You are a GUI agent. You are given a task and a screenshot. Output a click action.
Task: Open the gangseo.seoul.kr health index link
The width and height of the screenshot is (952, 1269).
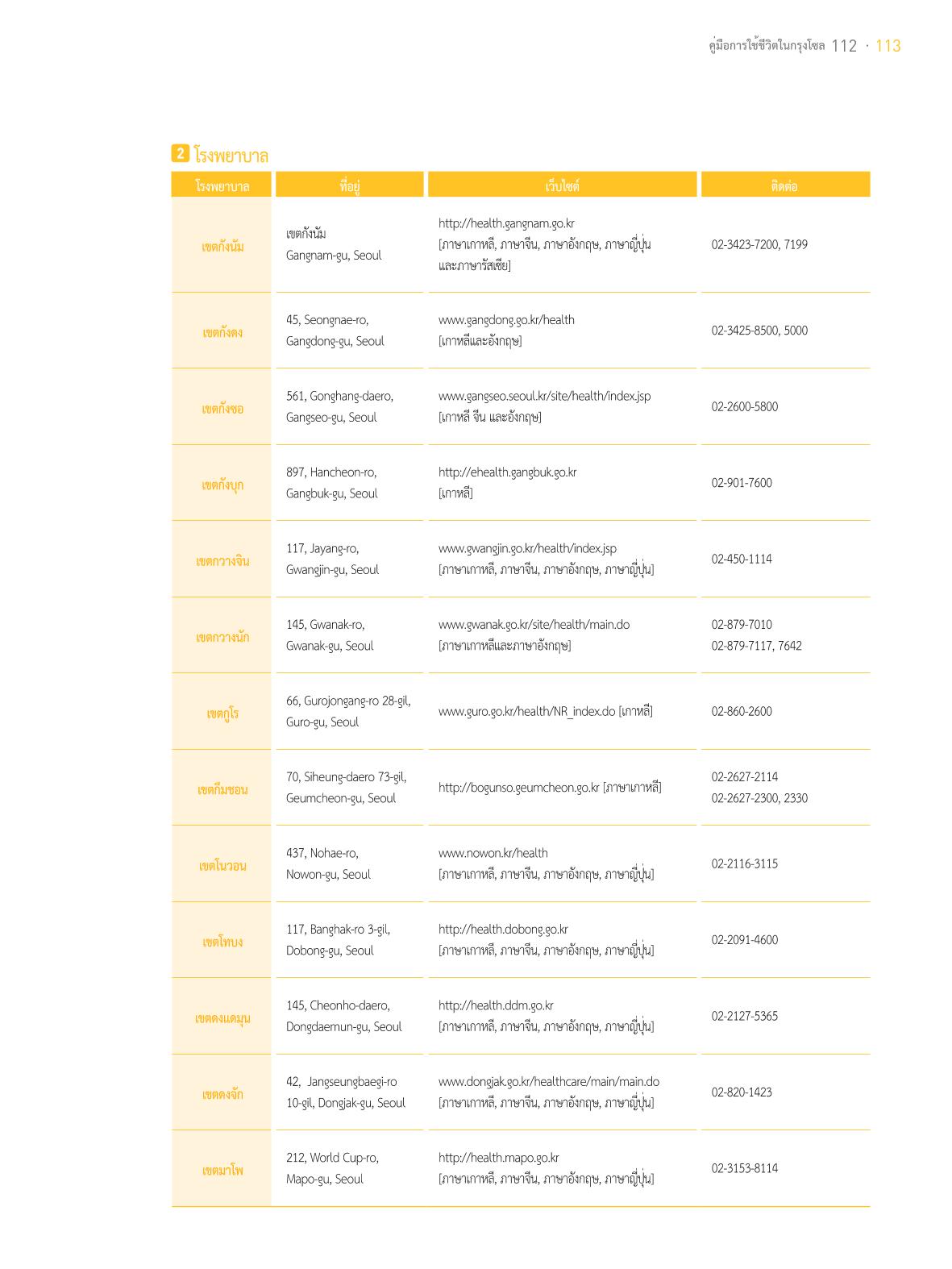point(544,396)
